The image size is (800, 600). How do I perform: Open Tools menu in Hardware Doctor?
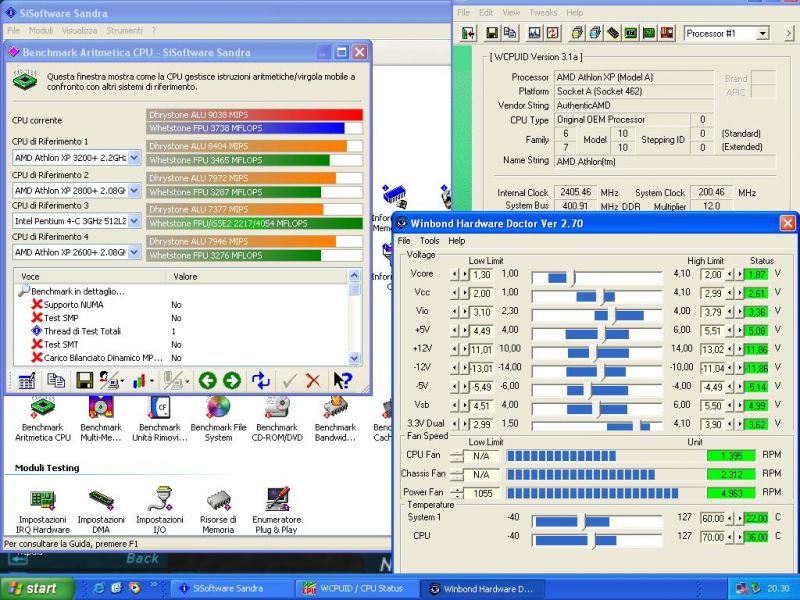[430, 241]
